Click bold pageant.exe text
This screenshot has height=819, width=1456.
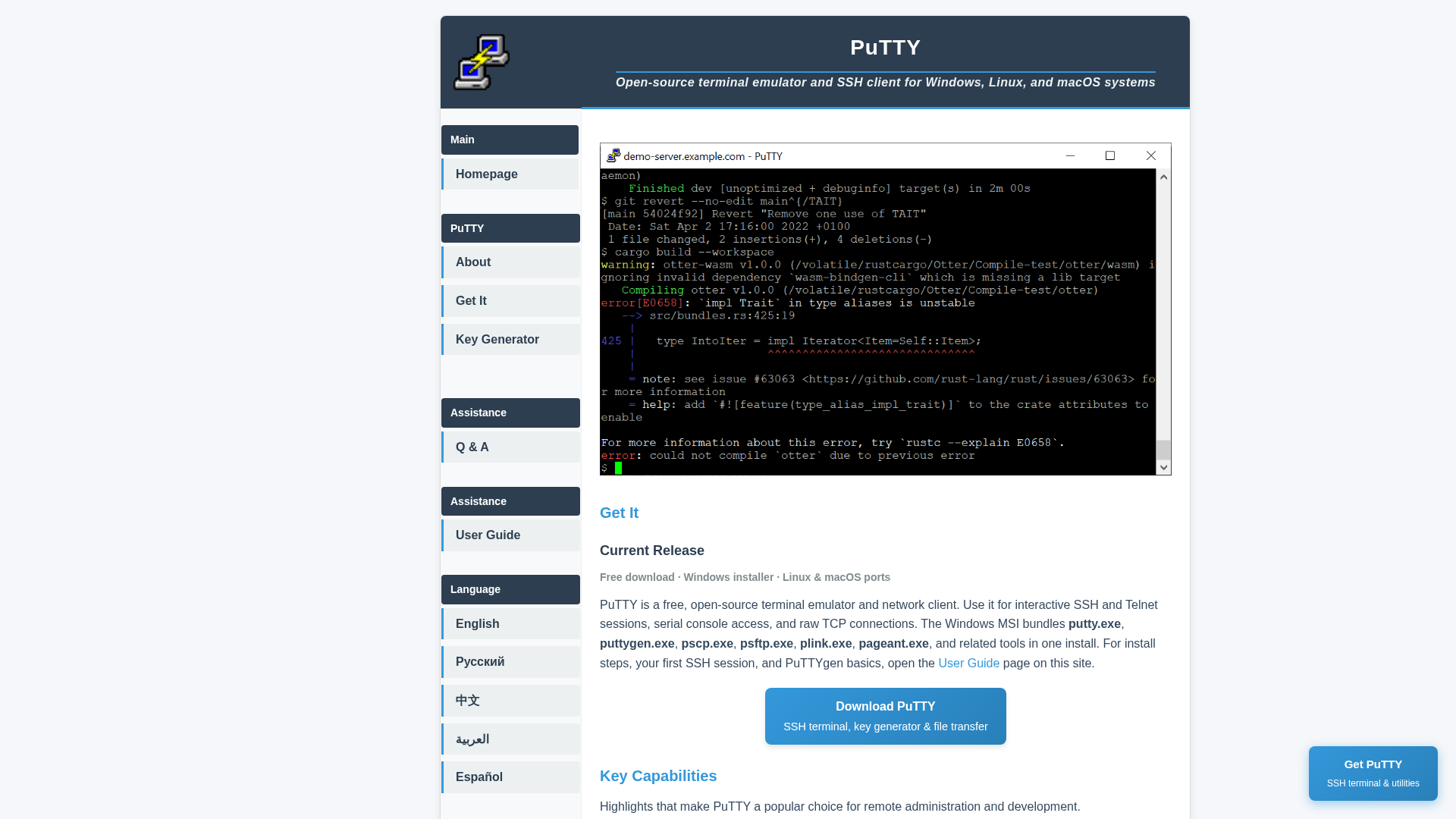(893, 644)
